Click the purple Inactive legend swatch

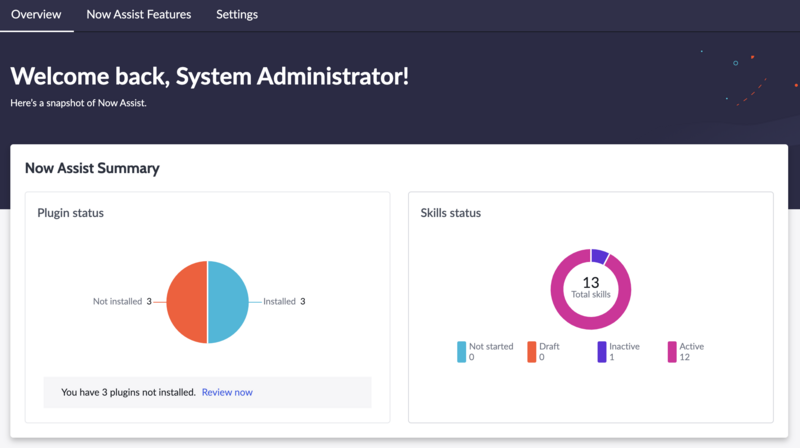[x=602, y=352]
